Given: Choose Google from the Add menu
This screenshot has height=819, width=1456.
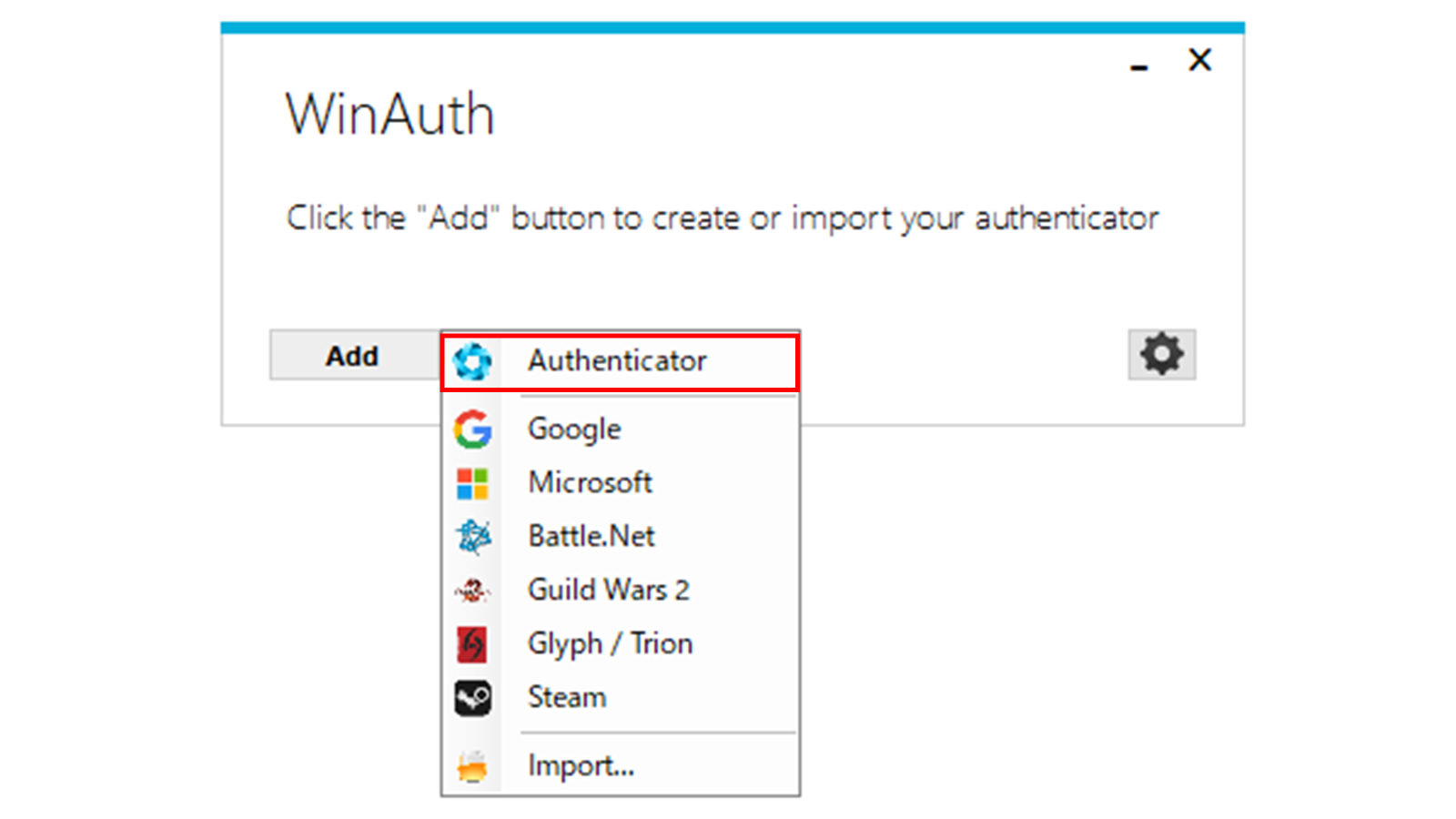Looking at the screenshot, I should click(574, 430).
